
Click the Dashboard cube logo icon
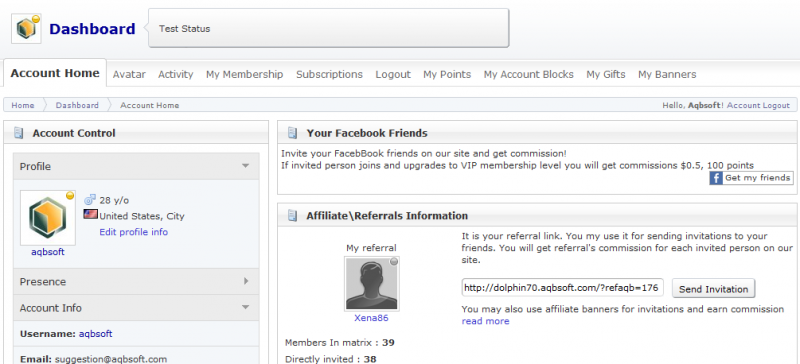(x=27, y=29)
